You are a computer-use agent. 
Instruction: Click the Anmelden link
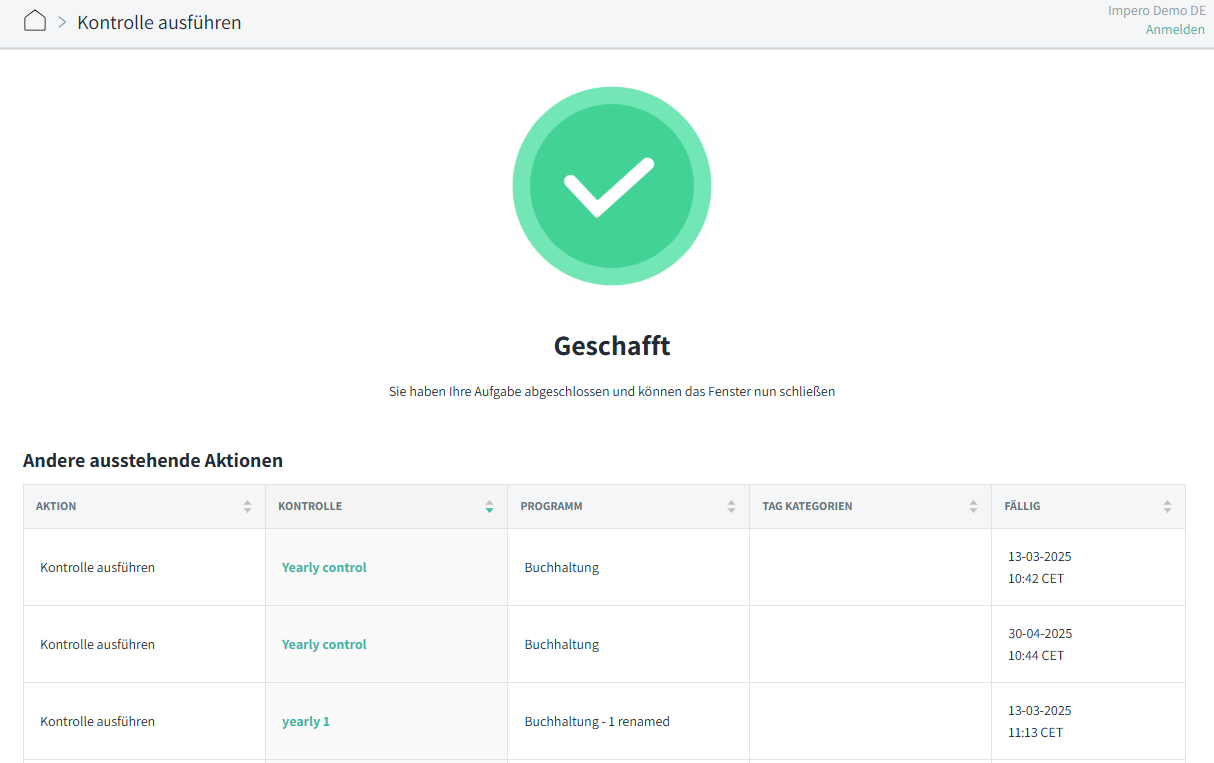pyautogui.click(x=1175, y=29)
